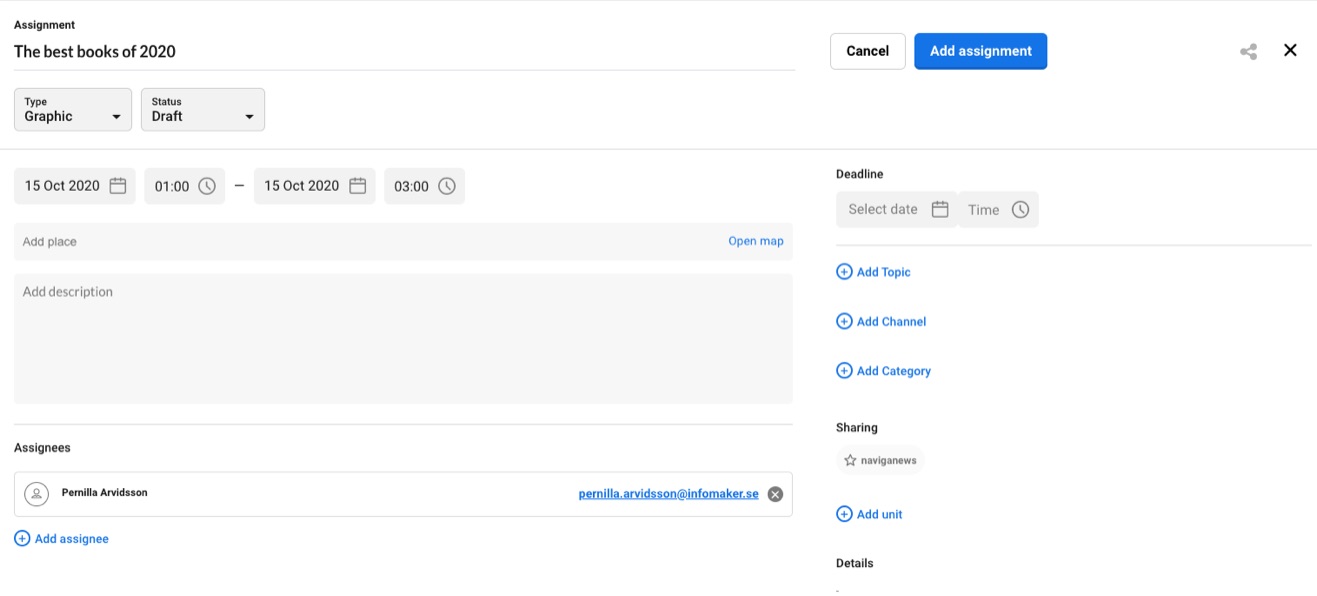Viewport: 1317px width, 596px height.
Task: Toggle the star on naviganews sharing chip
Action: [x=850, y=461]
